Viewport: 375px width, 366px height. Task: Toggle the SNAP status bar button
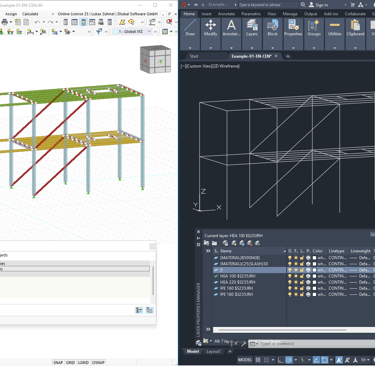[58, 362]
